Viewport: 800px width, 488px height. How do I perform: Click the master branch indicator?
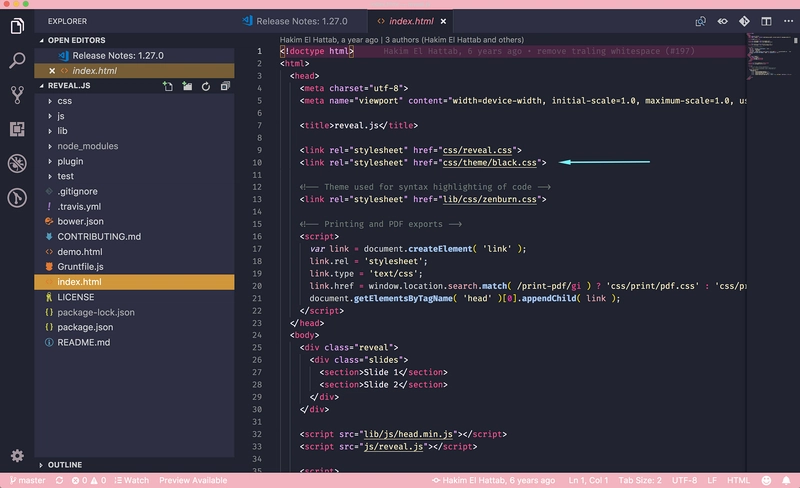tap(28, 480)
